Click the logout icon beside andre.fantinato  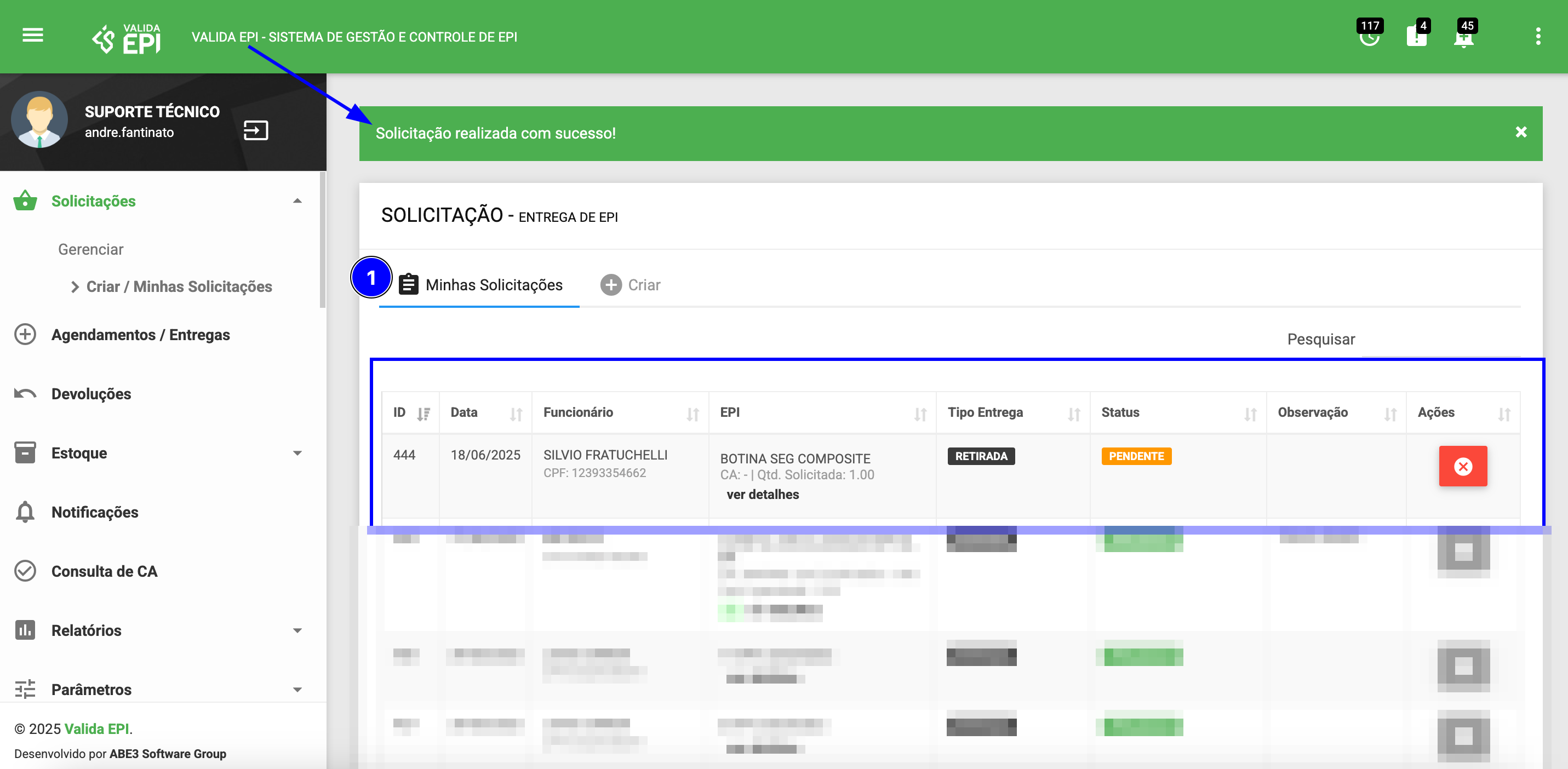click(x=256, y=130)
